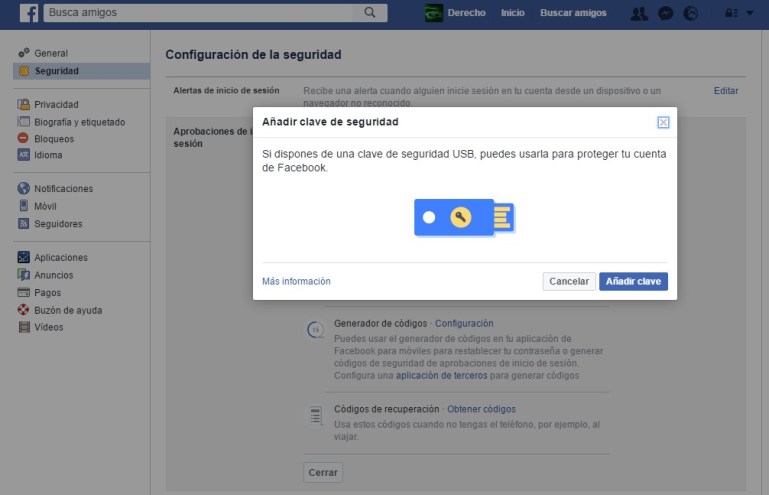This screenshot has width=769, height=495.
Task: Open the Derecho profile avatar
Action: pos(434,13)
